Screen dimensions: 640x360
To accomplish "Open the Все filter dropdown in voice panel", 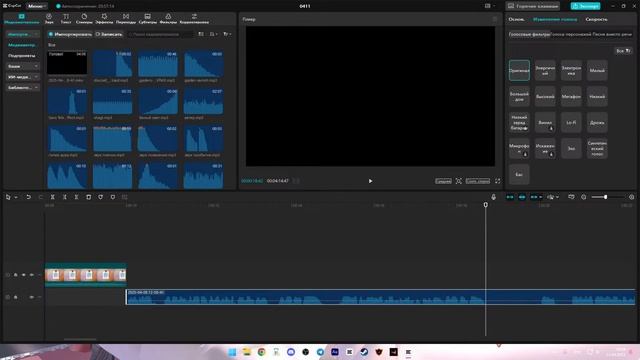I will [623, 51].
